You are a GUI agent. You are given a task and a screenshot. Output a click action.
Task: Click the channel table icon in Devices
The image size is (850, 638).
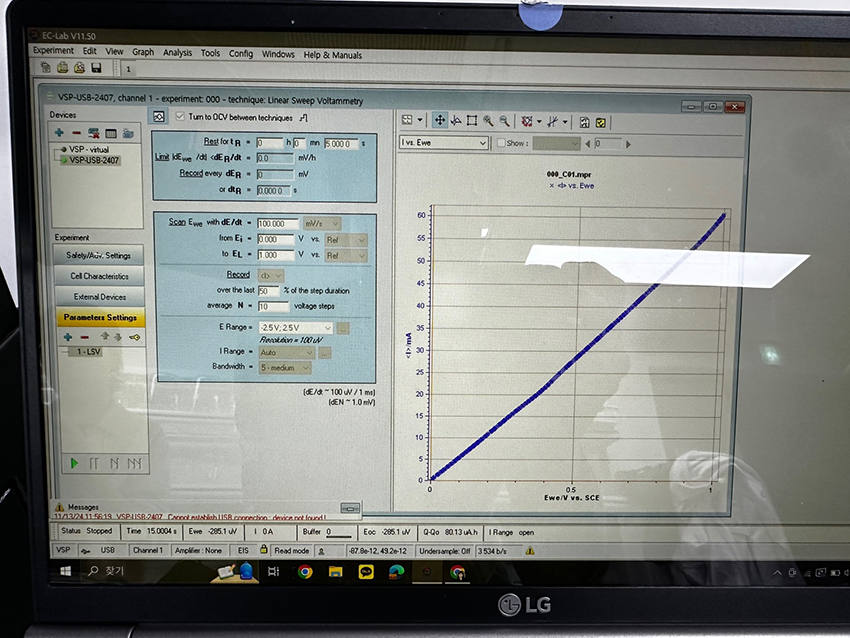111,133
